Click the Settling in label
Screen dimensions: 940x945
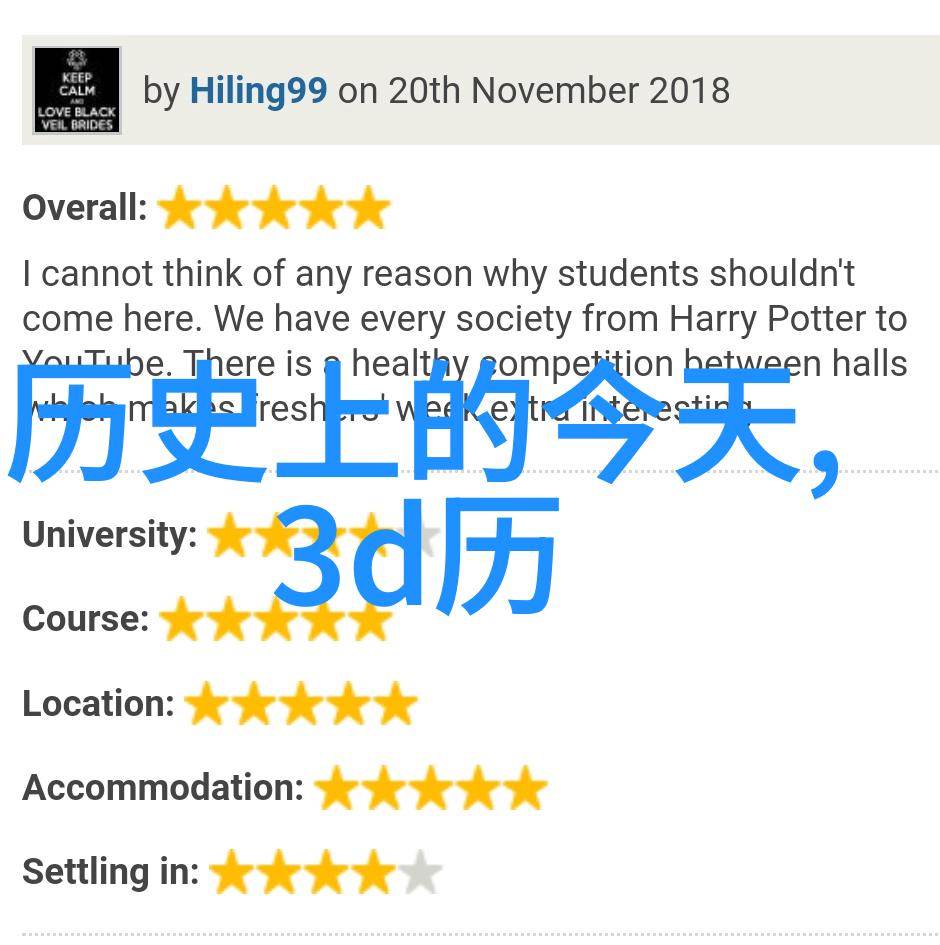111,872
